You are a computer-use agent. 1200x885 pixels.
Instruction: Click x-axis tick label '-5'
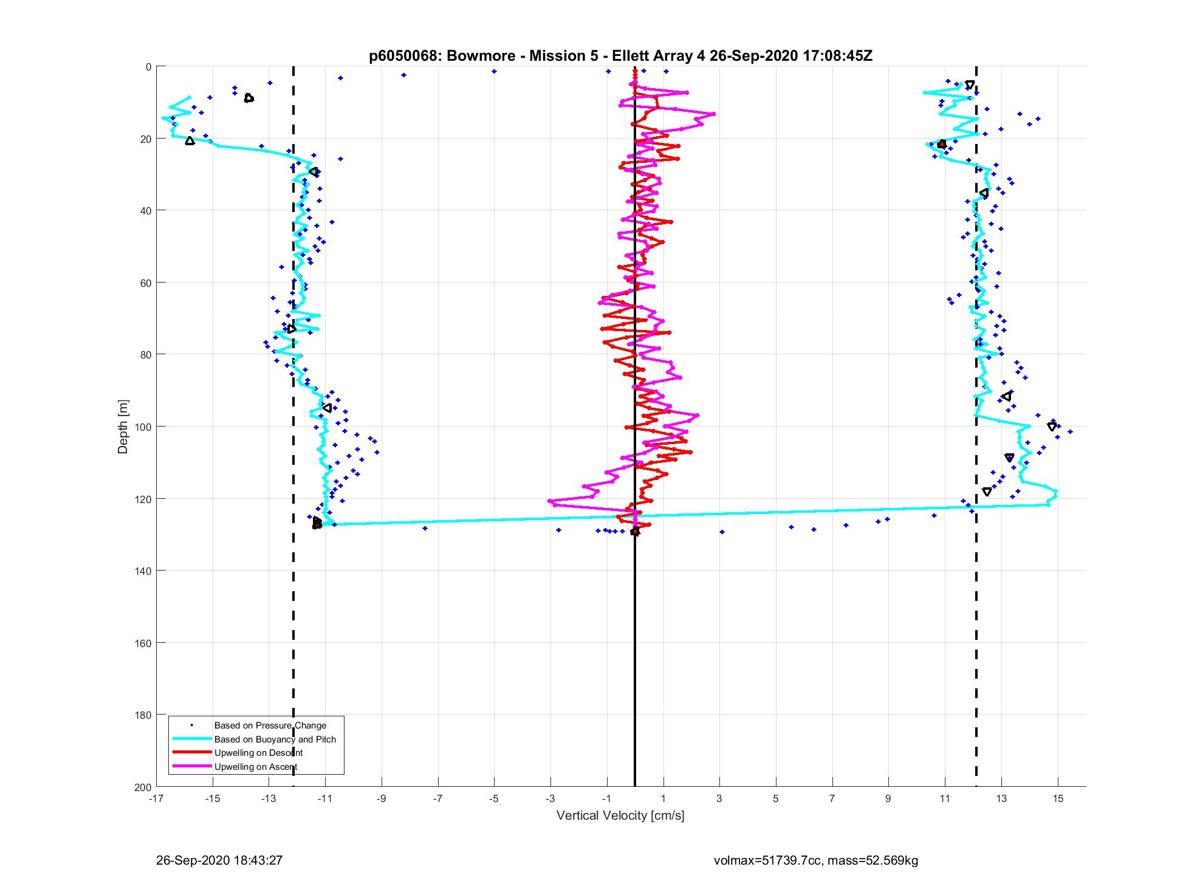pos(493,799)
